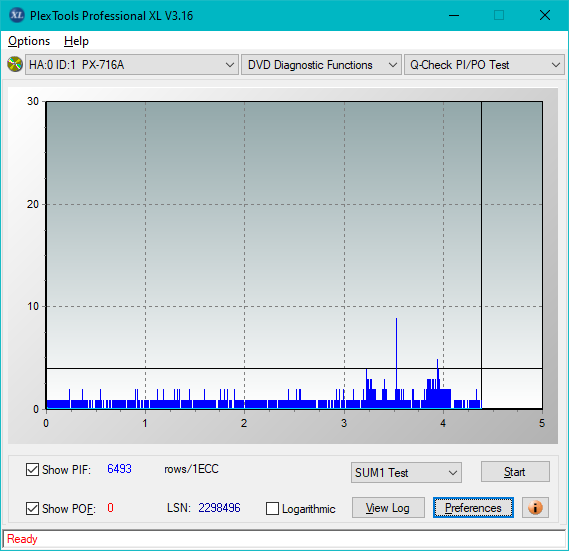
Task: Enable the Logarithmic scale checkbox
Action: point(272,509)
